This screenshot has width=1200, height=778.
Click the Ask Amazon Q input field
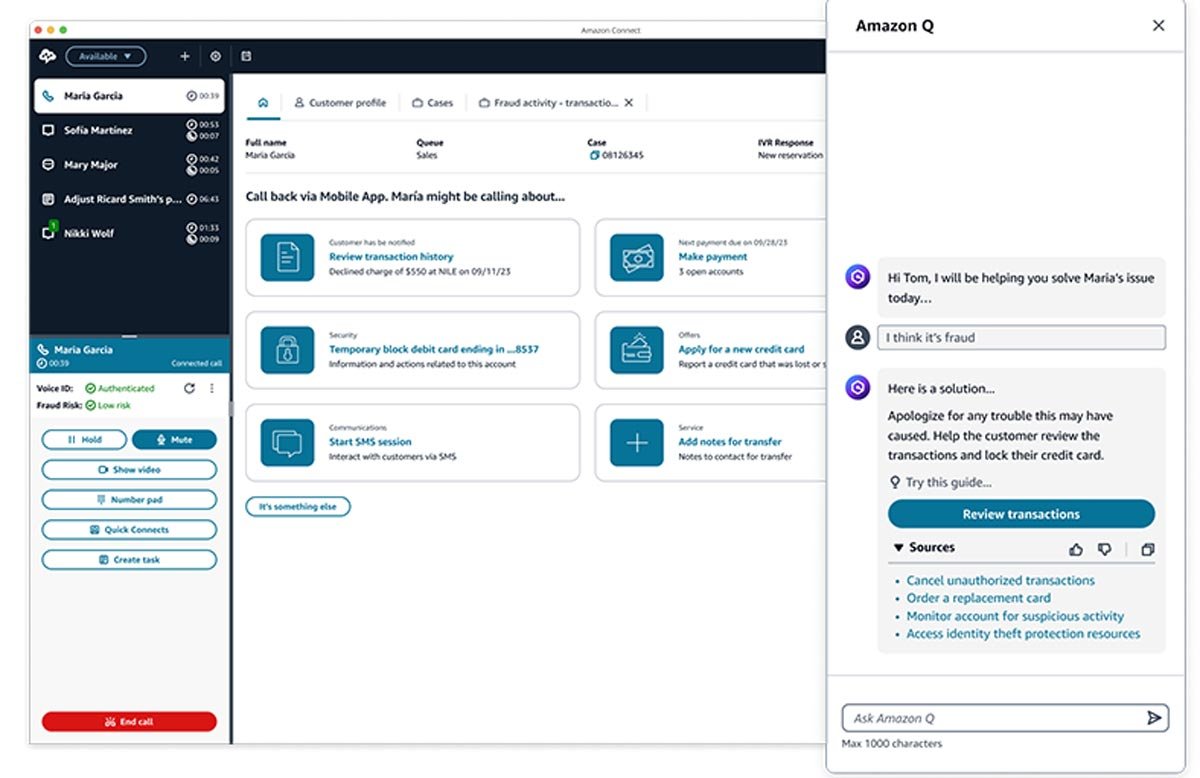[990, 718]
